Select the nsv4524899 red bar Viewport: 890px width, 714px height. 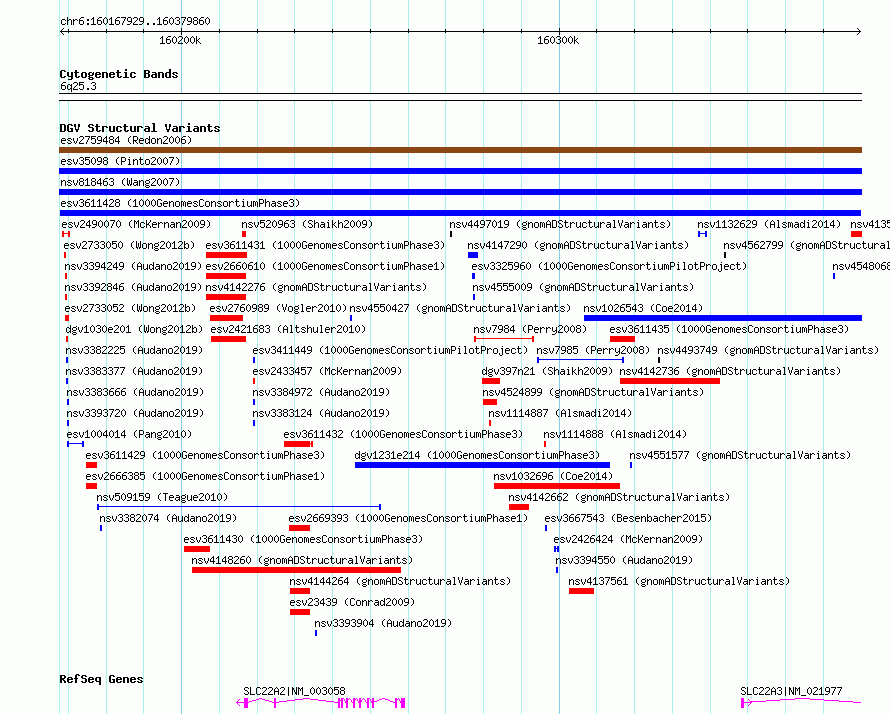490,402
